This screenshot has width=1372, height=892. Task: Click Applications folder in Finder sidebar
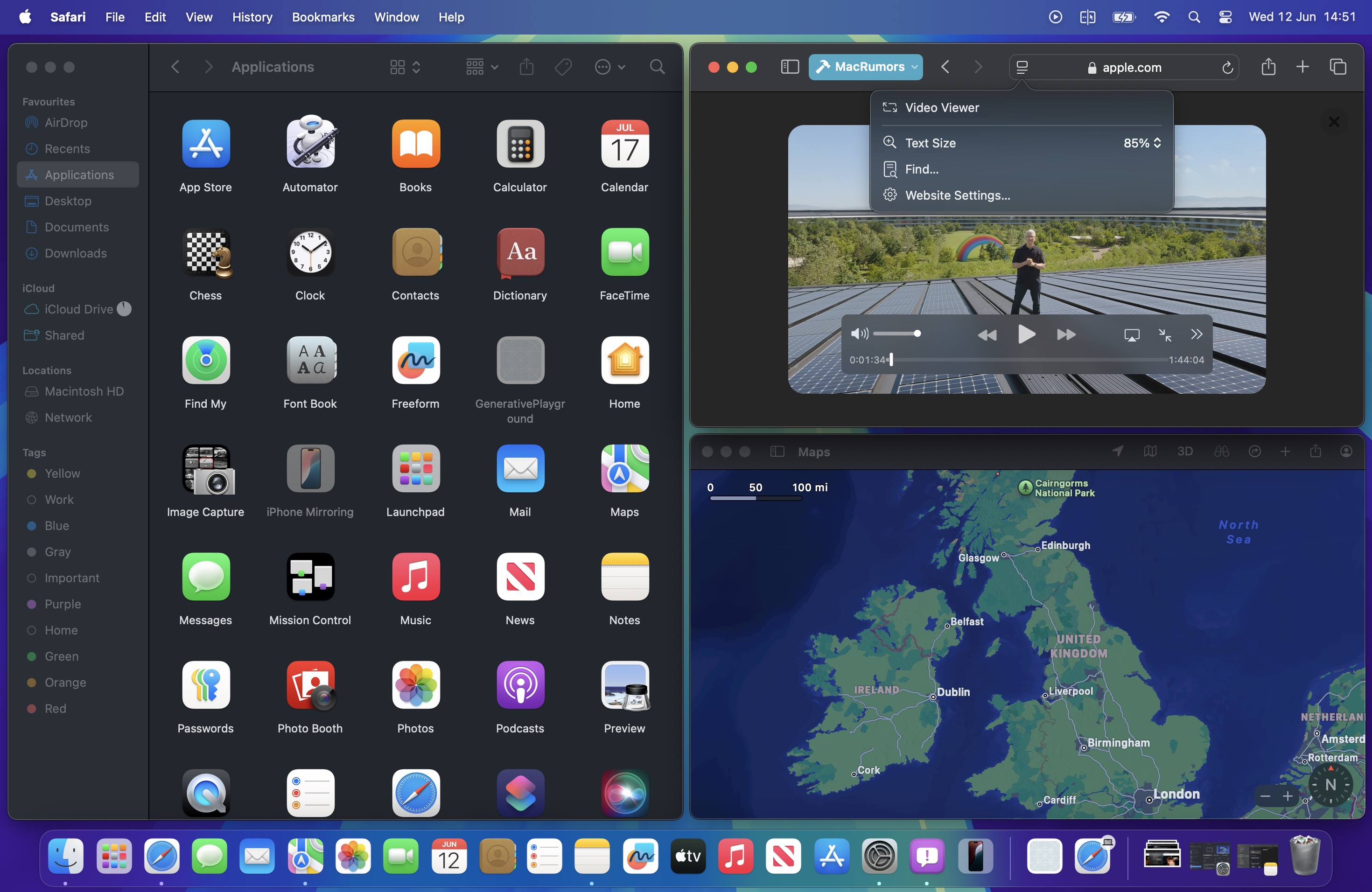coord(78,174)
